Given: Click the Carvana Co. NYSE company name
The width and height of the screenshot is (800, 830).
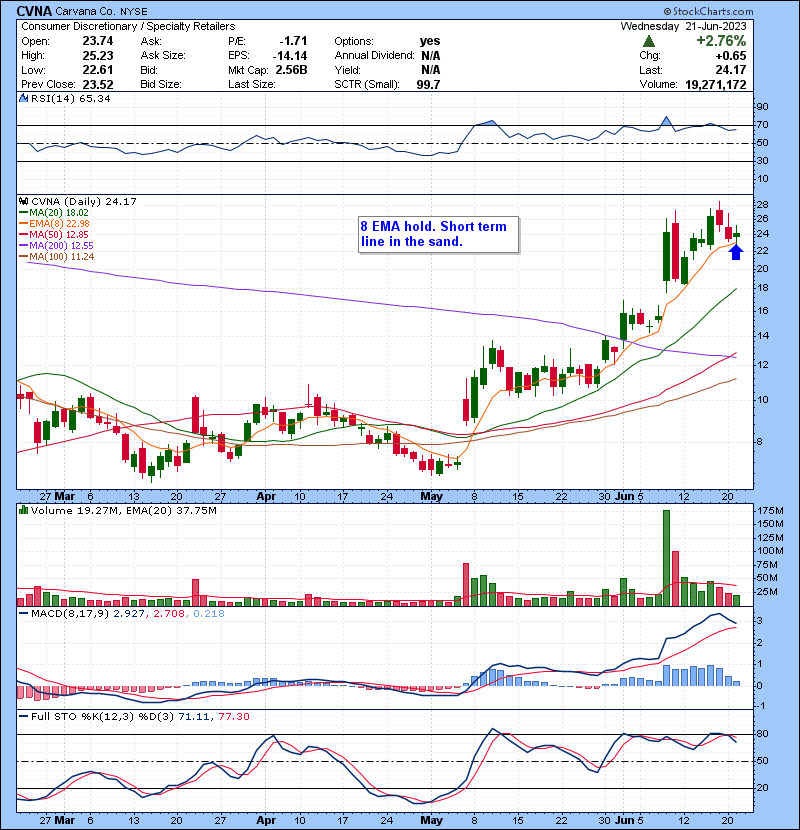Looking at the screenshot, I should click(101, 12).
